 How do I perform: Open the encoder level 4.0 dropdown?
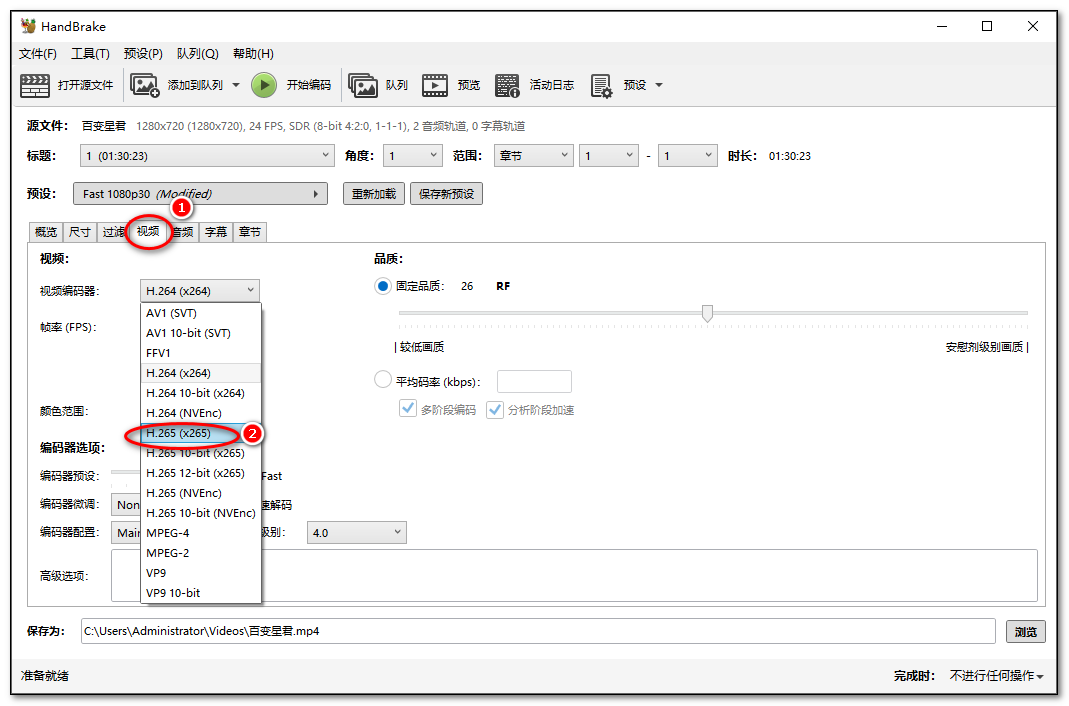tap(357, 533)
